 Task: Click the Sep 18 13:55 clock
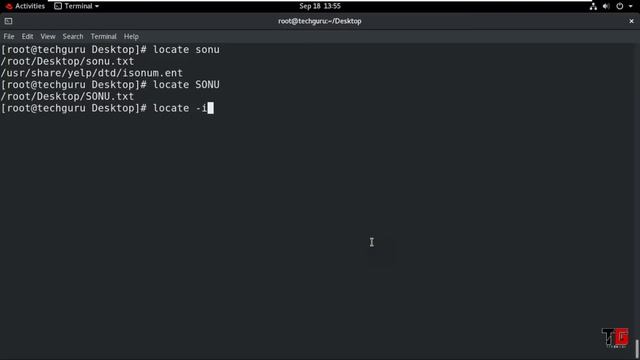[x=320, y=6]
